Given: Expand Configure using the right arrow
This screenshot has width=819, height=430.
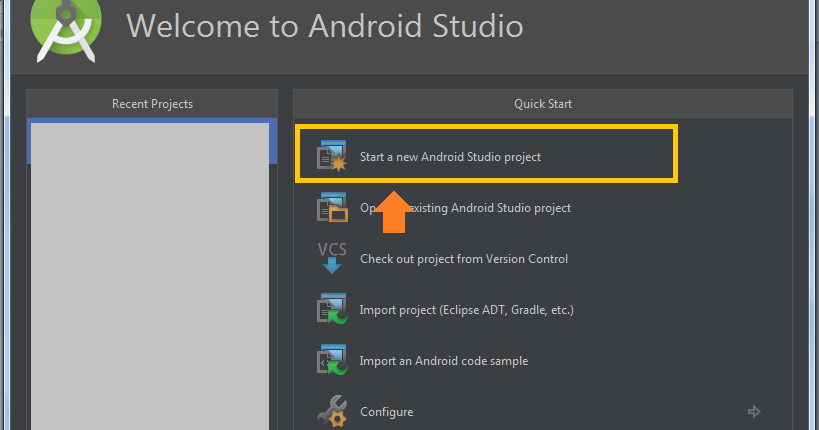Looking at the screenshot, I should tap(754, 412).
